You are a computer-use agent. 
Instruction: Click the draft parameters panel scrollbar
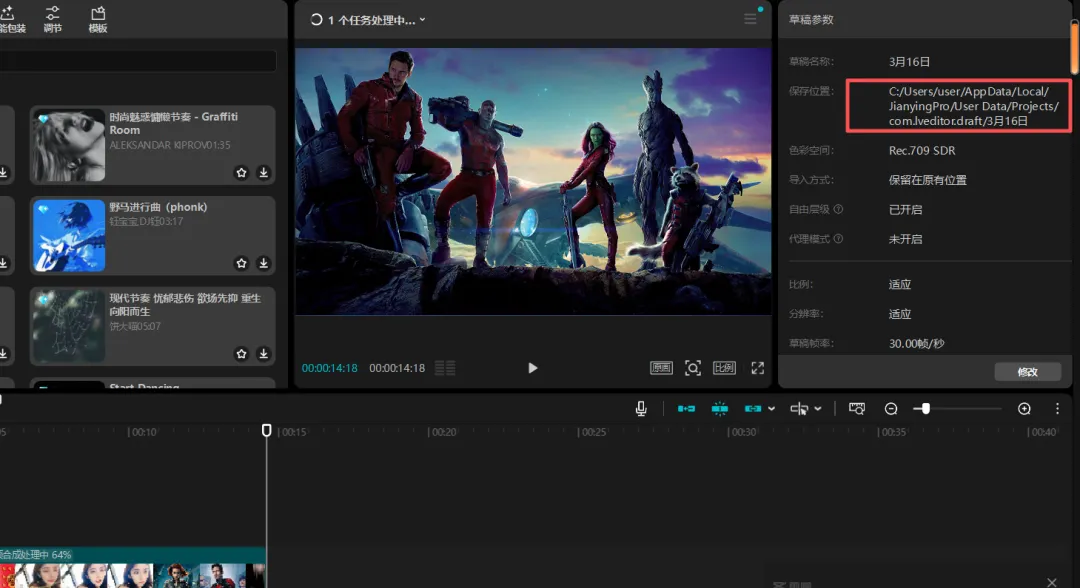click(1074, 47)
